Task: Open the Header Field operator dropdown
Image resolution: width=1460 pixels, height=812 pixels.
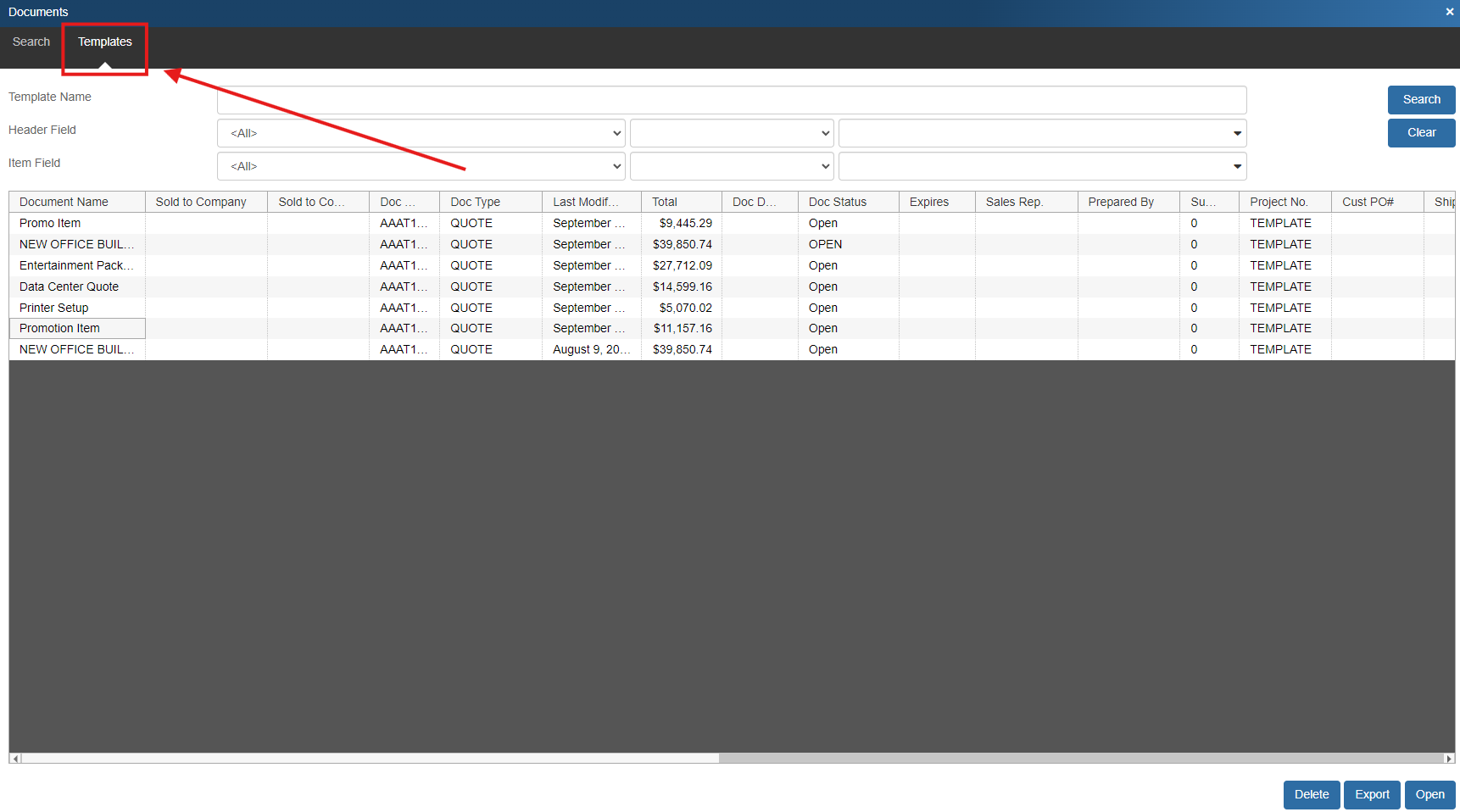Action: [732, 133]
